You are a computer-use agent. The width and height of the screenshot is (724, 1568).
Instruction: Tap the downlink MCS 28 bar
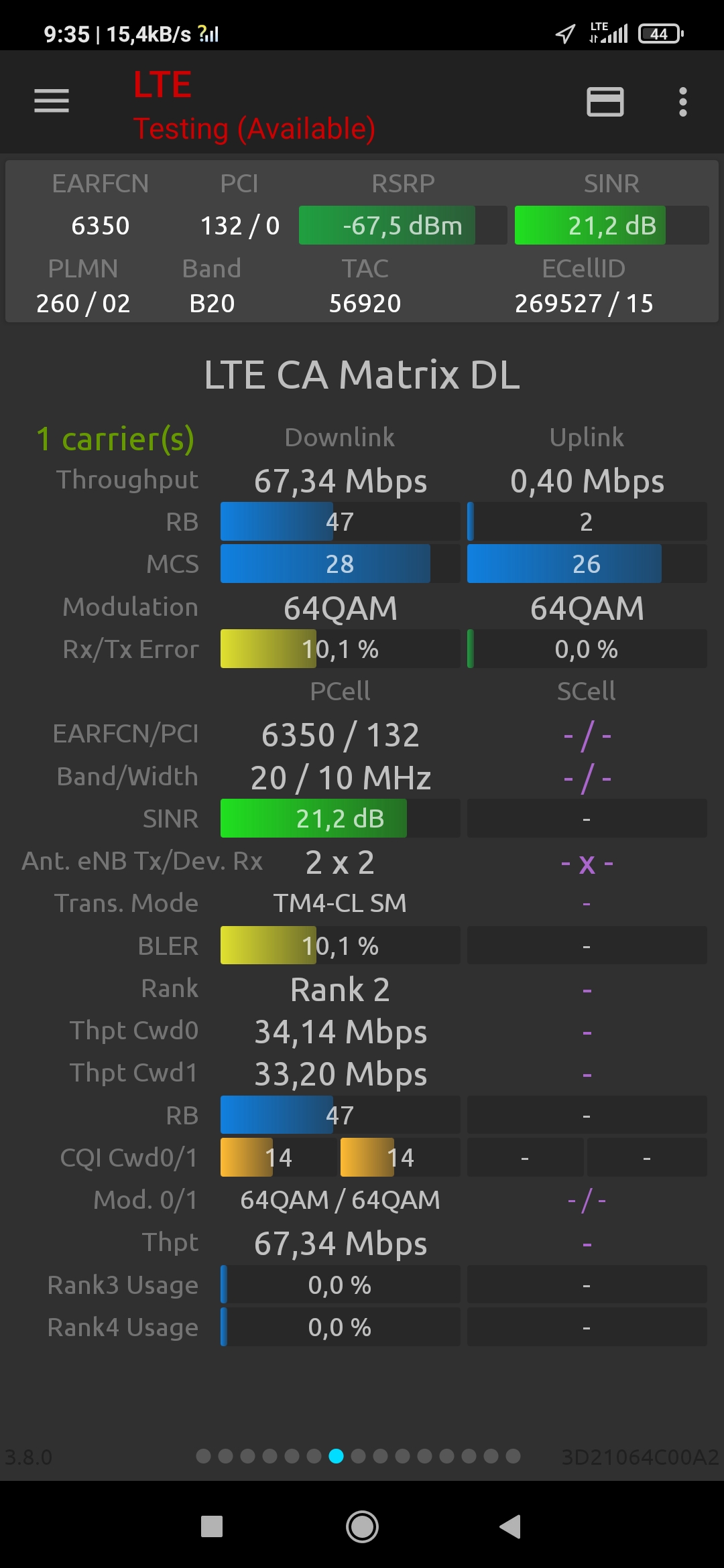(x=340, y=564)
